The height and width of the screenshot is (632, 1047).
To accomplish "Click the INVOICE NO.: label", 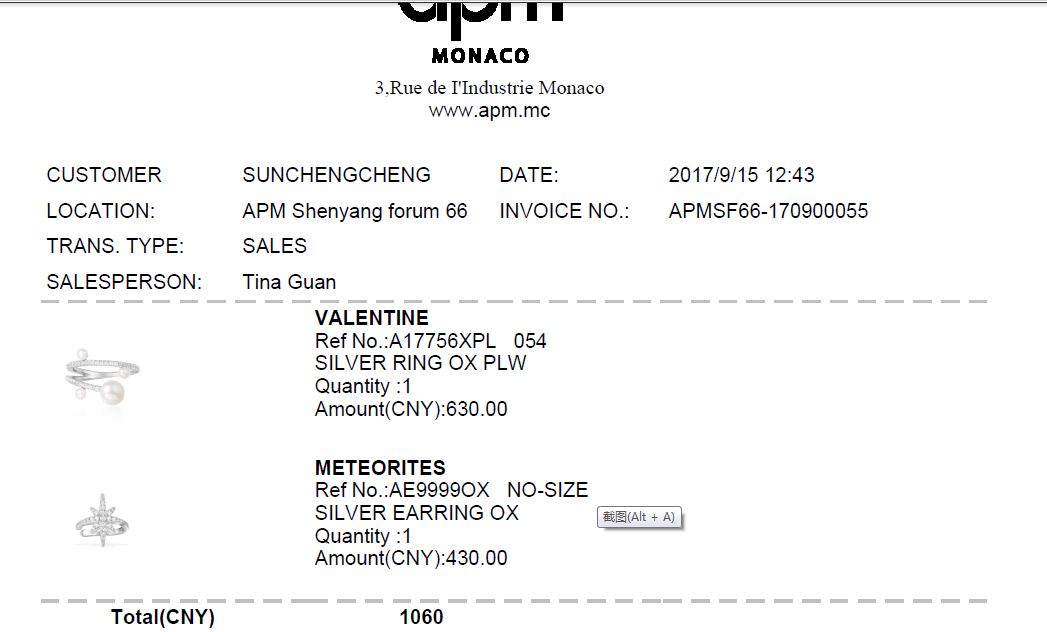I will [564, 211].
